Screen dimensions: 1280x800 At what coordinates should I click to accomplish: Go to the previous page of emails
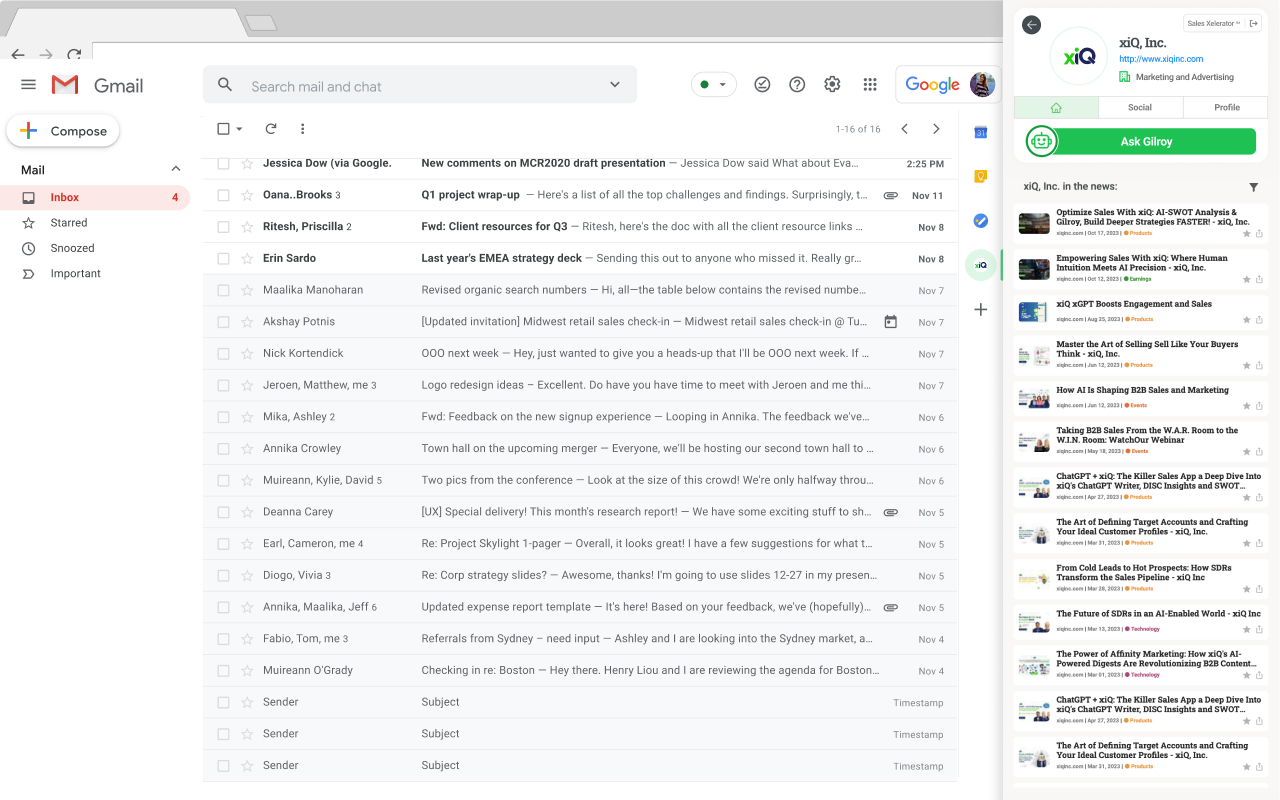tap(904, 129)
